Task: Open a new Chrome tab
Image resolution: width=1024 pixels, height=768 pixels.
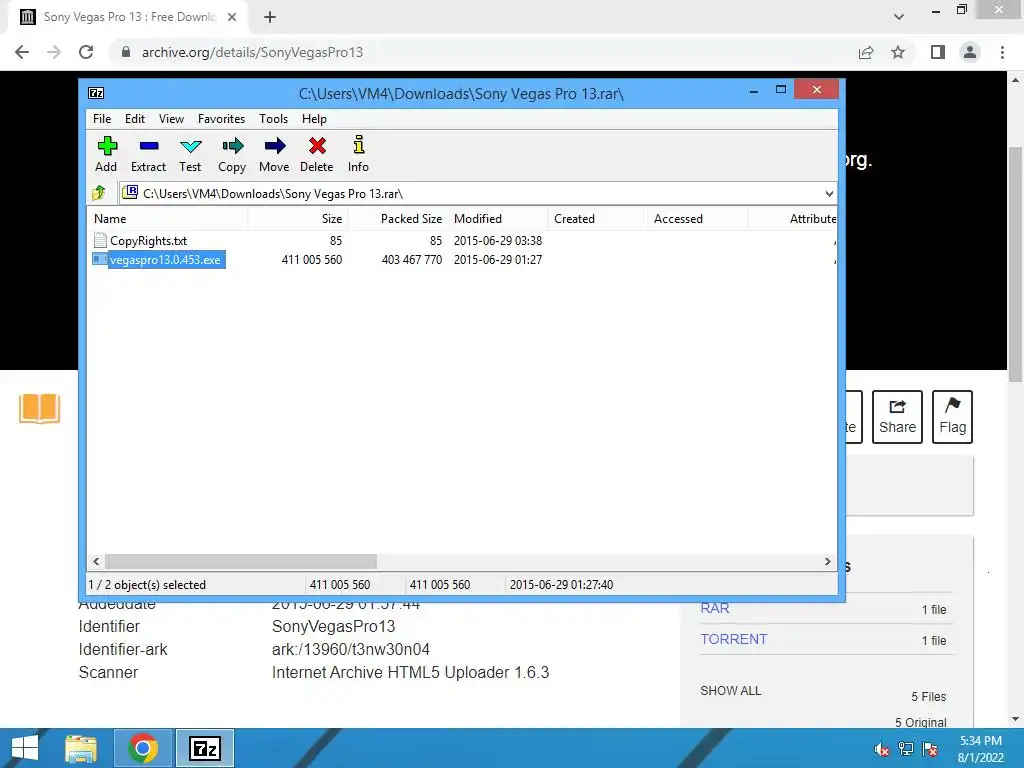Action: coord(270,17)
